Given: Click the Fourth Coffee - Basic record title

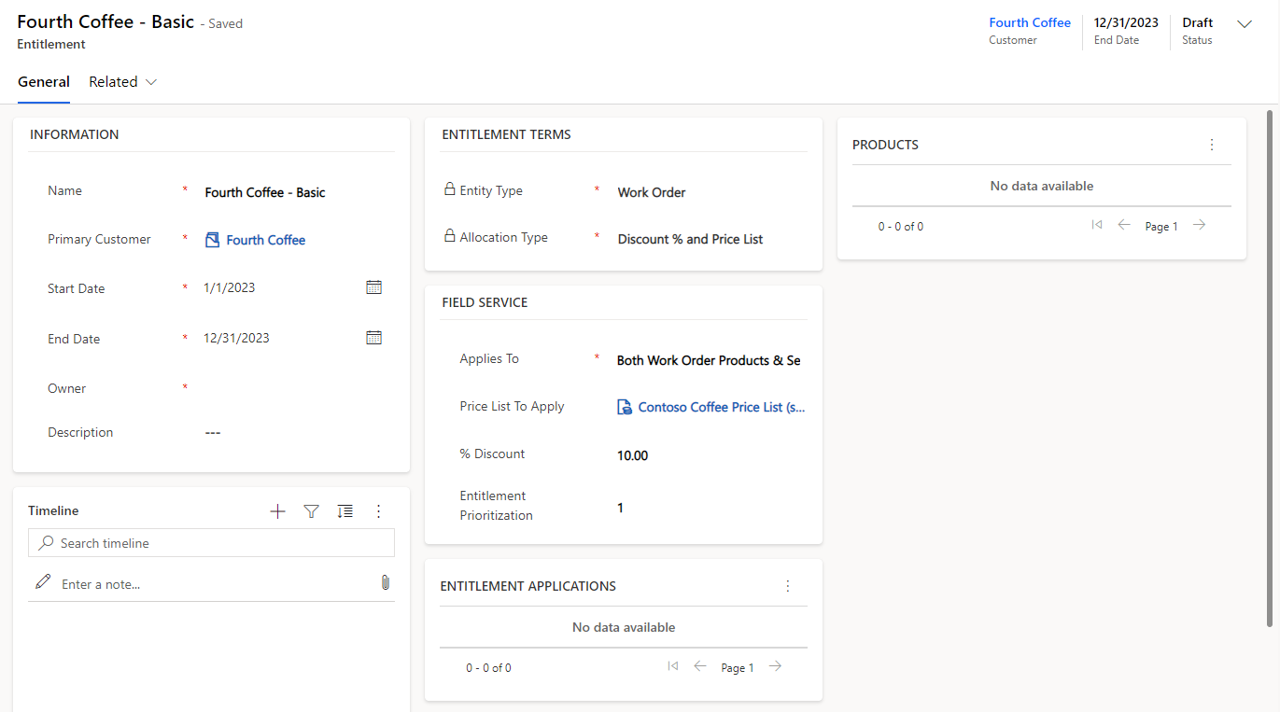Looking at the screenshot, I should [x=106, y=22].
